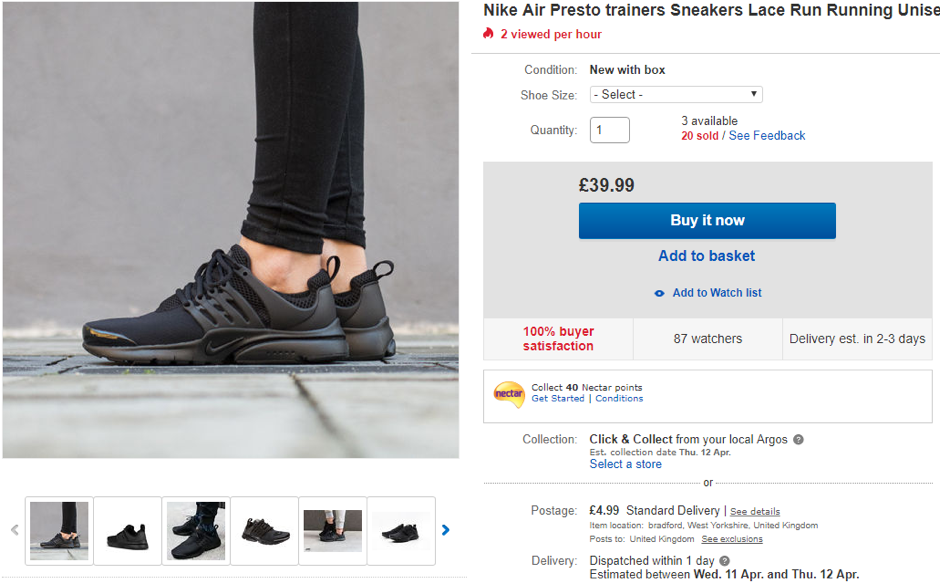Expand the See details postage link
940x584 pixels.
click(755, 511)
